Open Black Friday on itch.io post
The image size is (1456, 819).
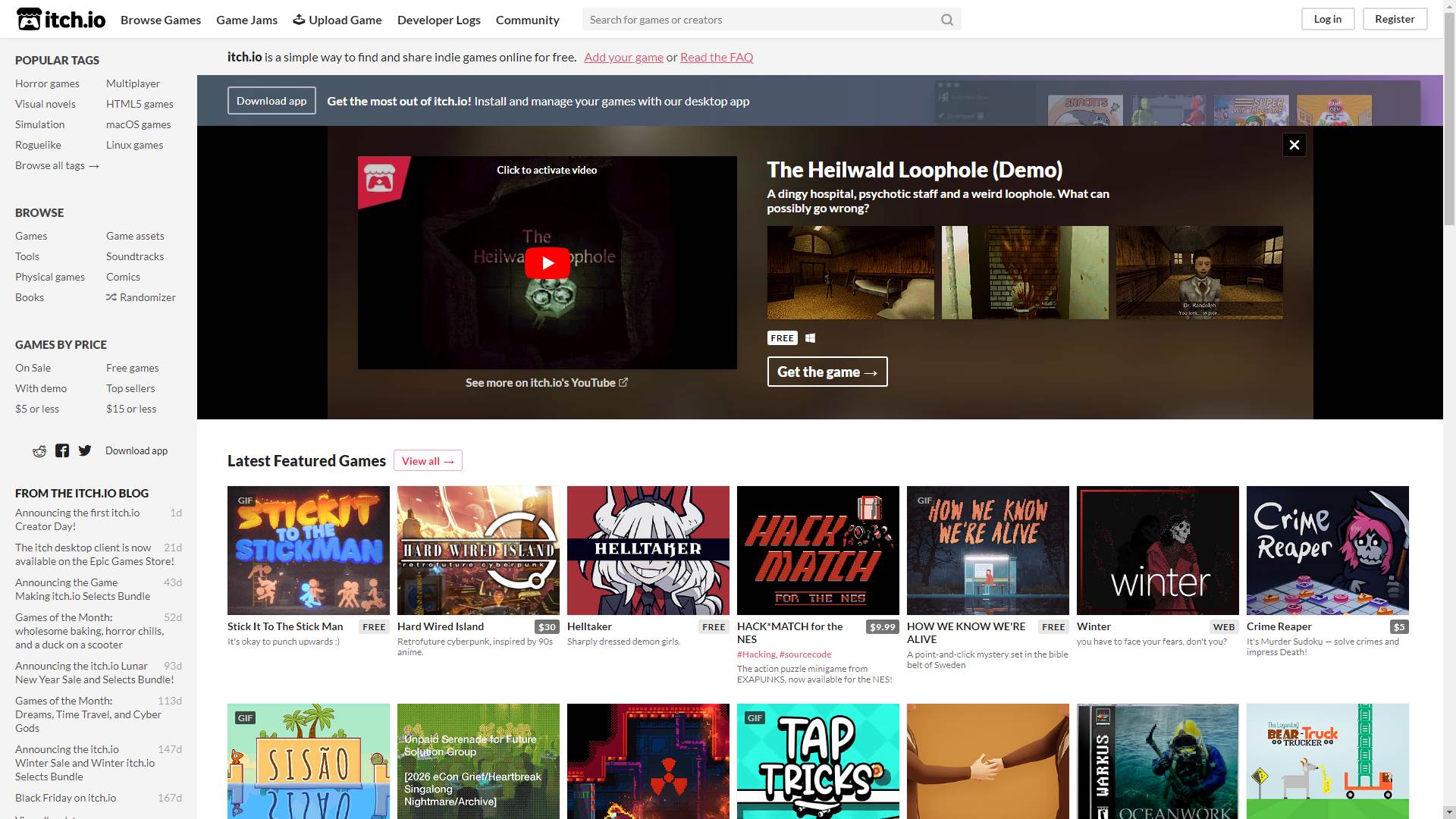coord(66,798)
